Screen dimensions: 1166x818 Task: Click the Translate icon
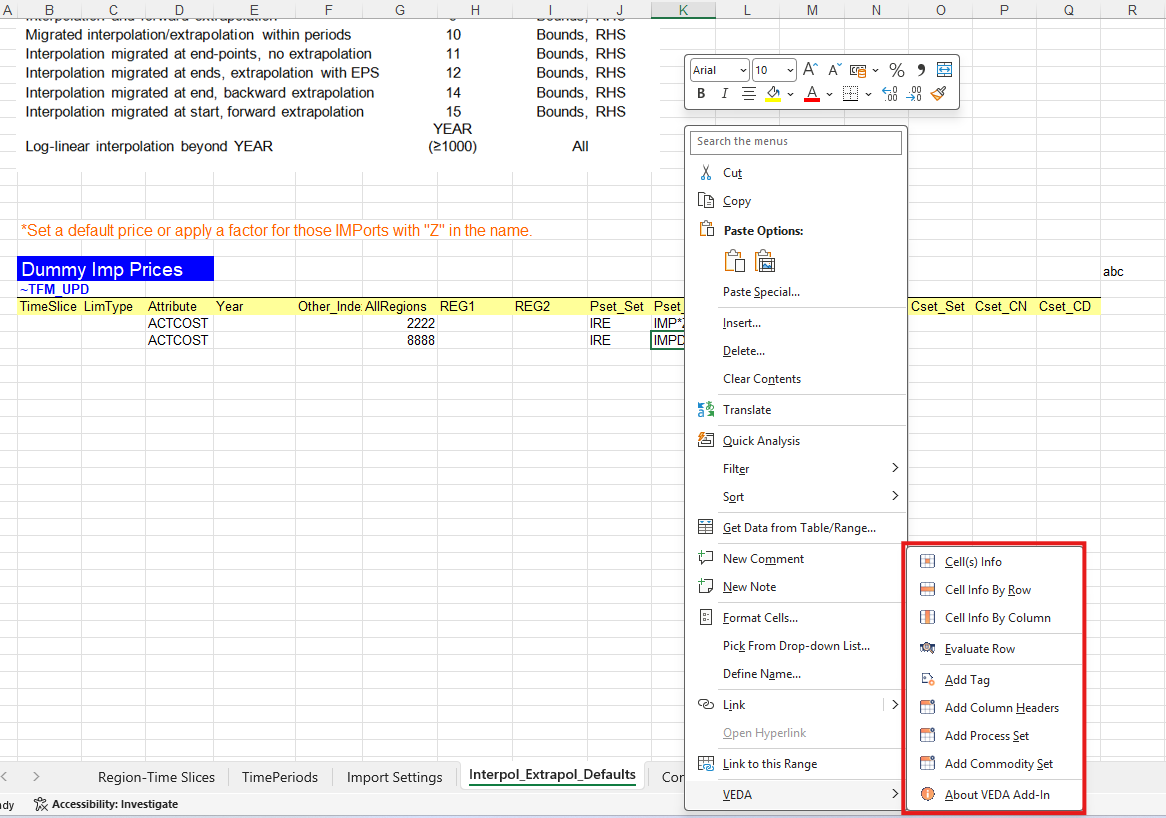706,409
